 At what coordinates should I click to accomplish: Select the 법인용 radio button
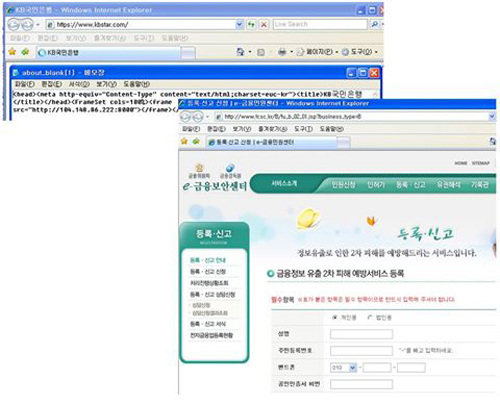coord(369,317)
